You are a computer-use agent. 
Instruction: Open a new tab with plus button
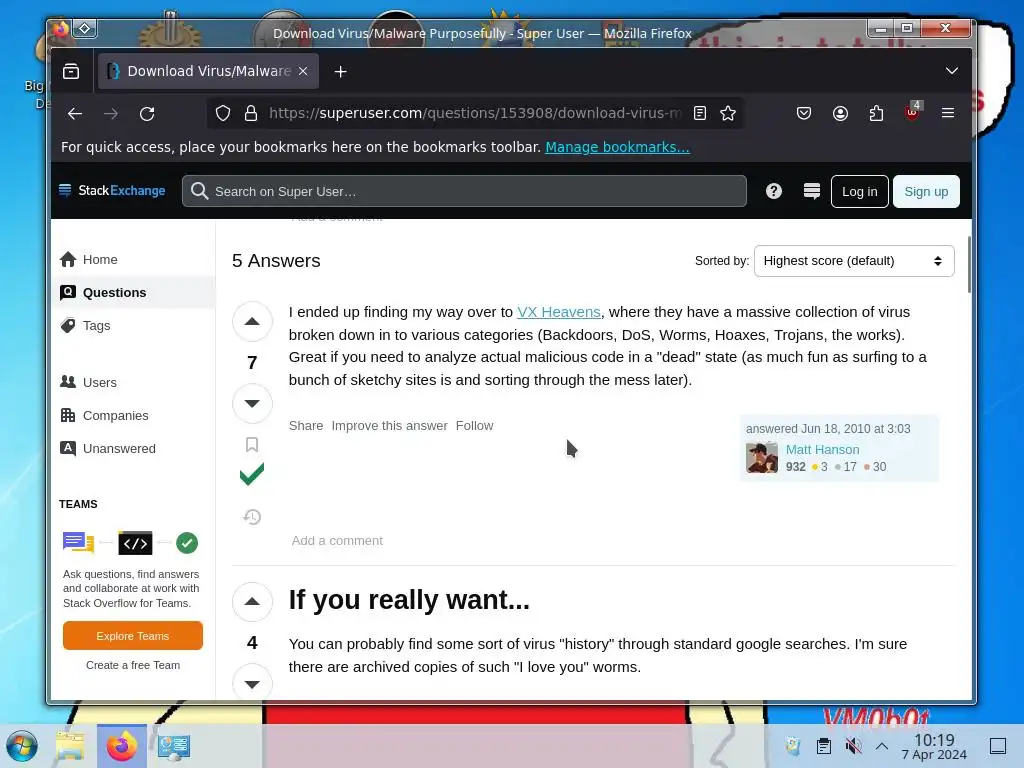point(340,72)
